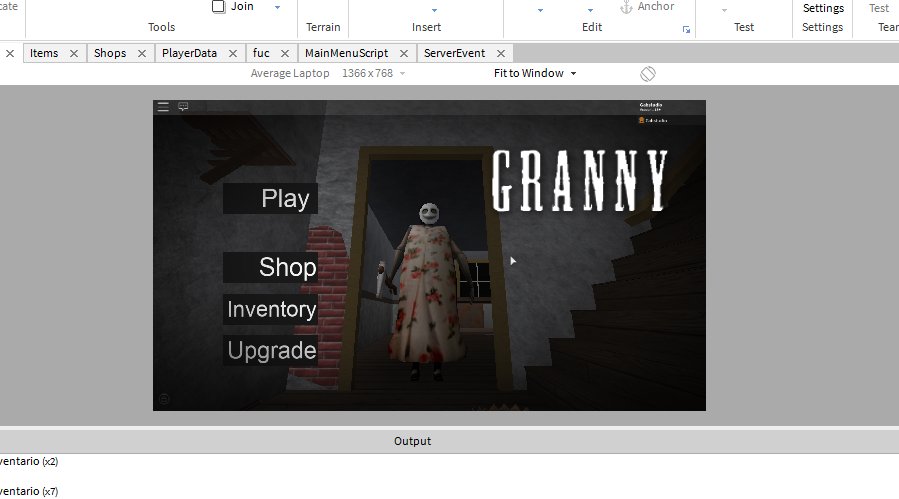899x499 pixels.
Task: Select the output line ending in (x7)
Action: tap(29, 492)
